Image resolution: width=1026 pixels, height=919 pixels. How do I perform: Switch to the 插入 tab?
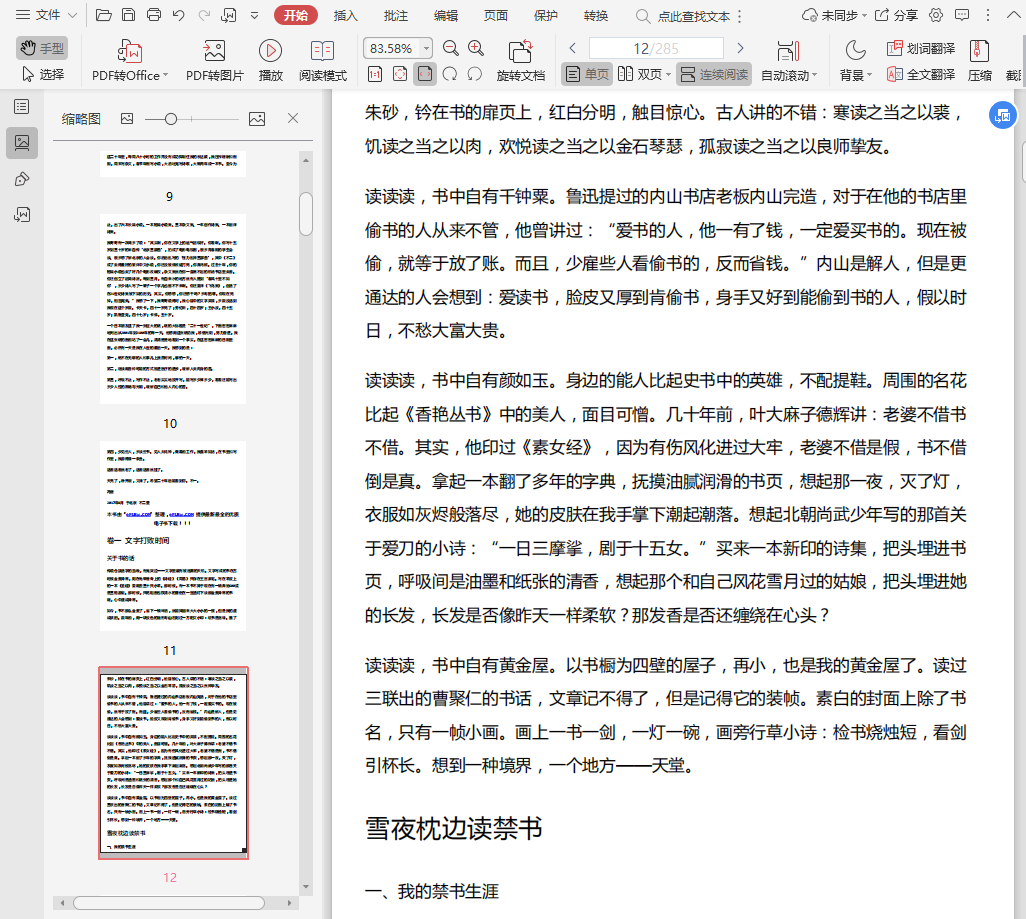tap(345, 16)
